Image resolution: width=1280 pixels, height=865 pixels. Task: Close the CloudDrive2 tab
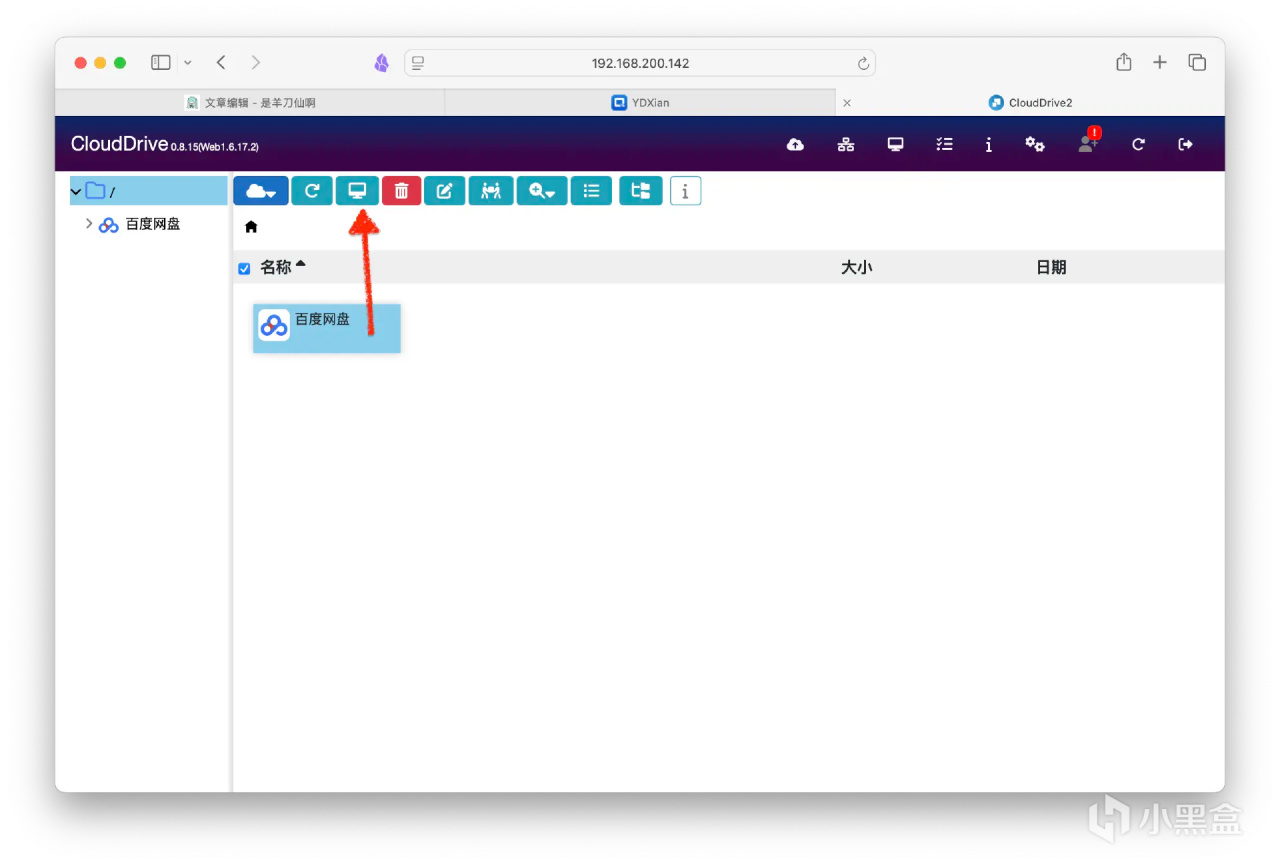(x=847, y=102)
